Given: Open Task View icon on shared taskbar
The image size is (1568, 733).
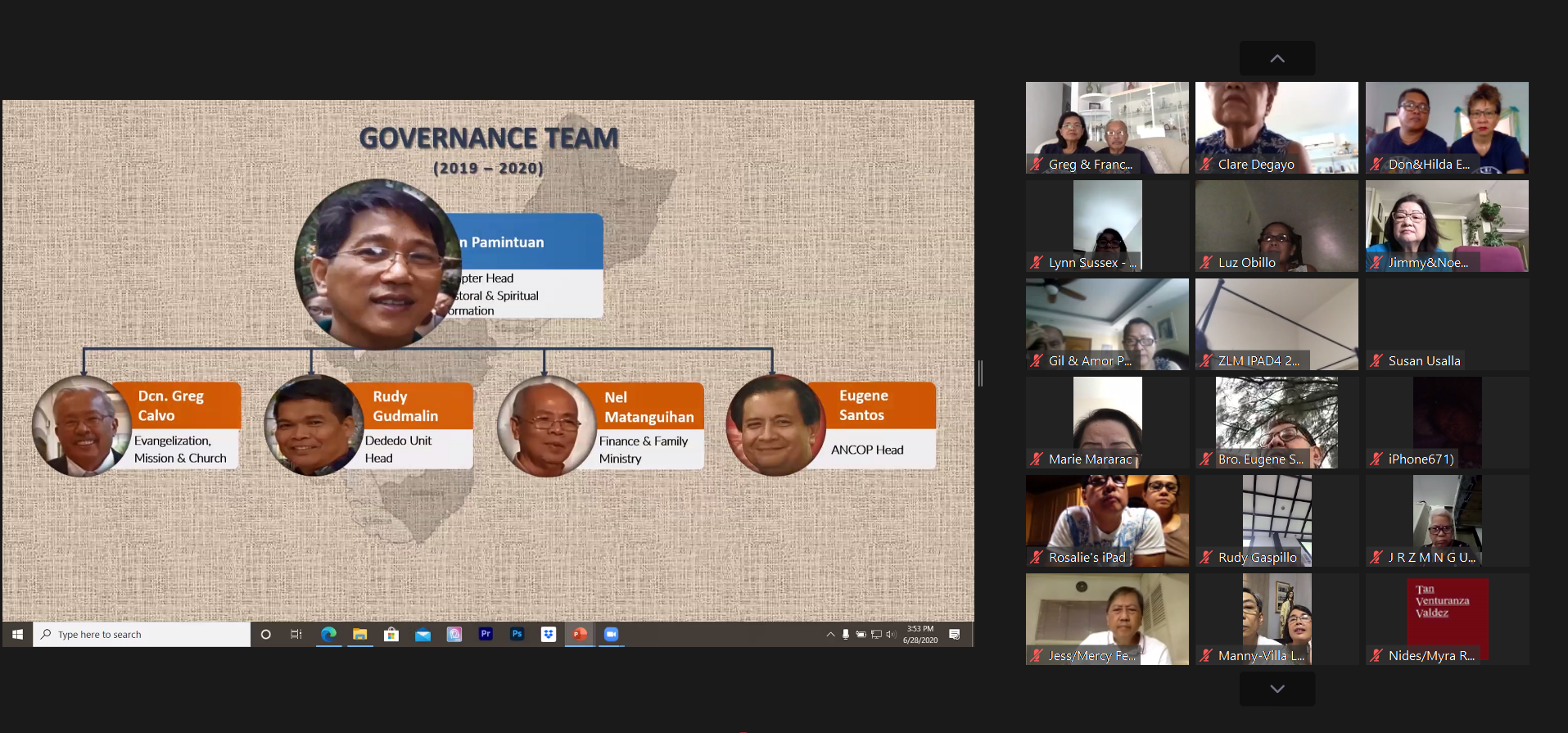Looking at the screenshot, I should coord(296,635).
